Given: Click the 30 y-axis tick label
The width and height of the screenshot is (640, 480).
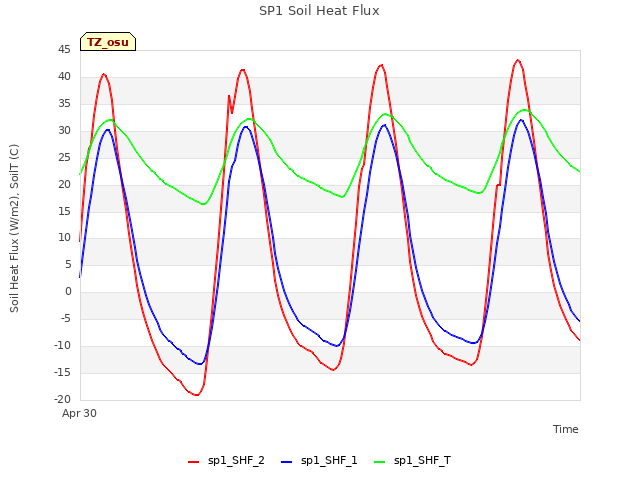Looking at the screenshot, I should (x=64, y=131).
